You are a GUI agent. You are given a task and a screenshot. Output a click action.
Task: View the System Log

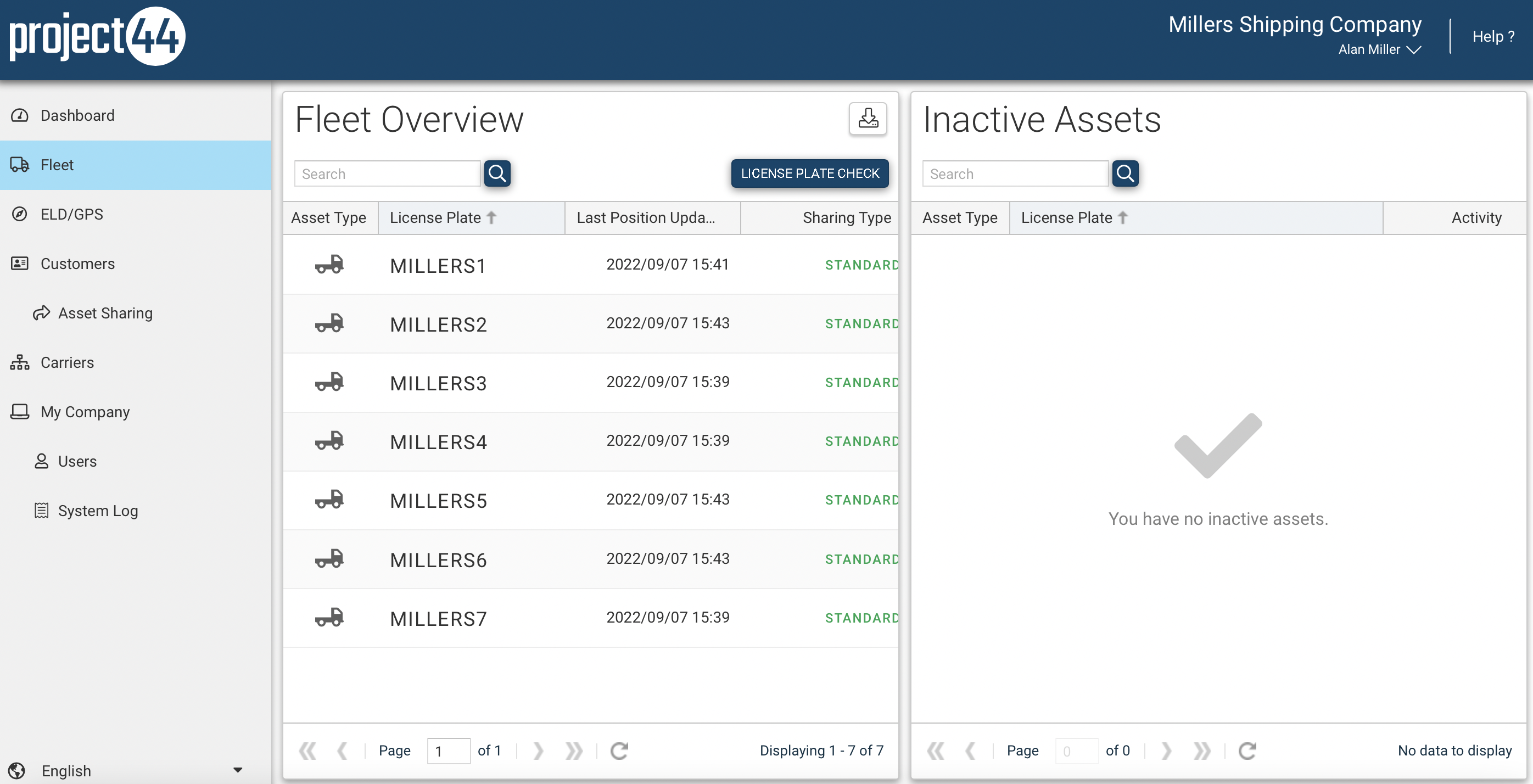tap(136, 511)
